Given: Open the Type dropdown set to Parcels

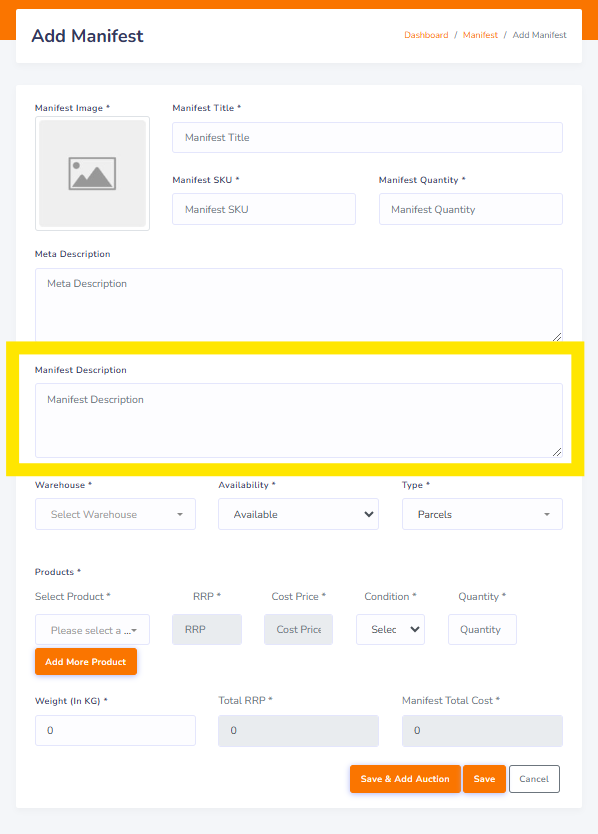Looking at the screenshot, I should [x=482, y=514].
